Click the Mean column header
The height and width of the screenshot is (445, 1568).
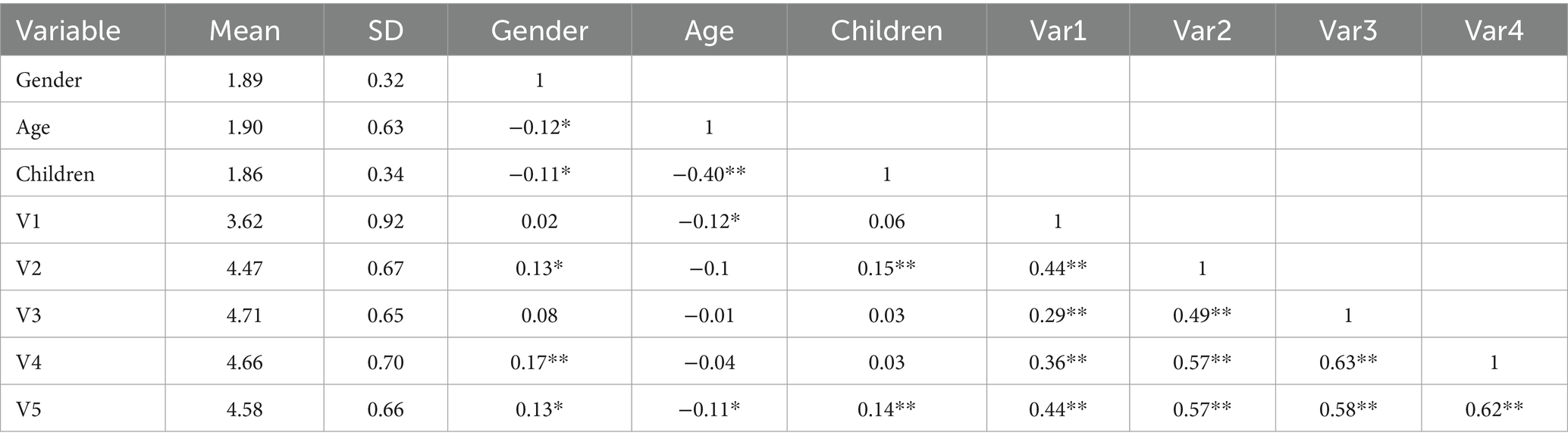(244, 30)
